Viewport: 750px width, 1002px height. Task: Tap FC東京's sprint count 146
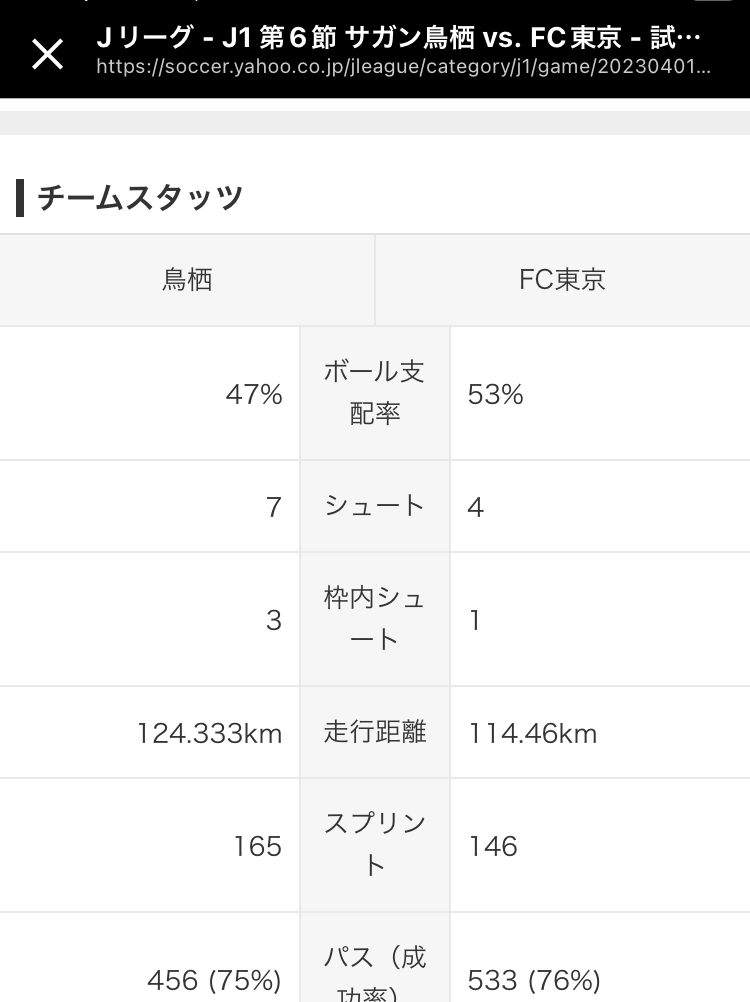pyautogui.click(x=493, y=846)
